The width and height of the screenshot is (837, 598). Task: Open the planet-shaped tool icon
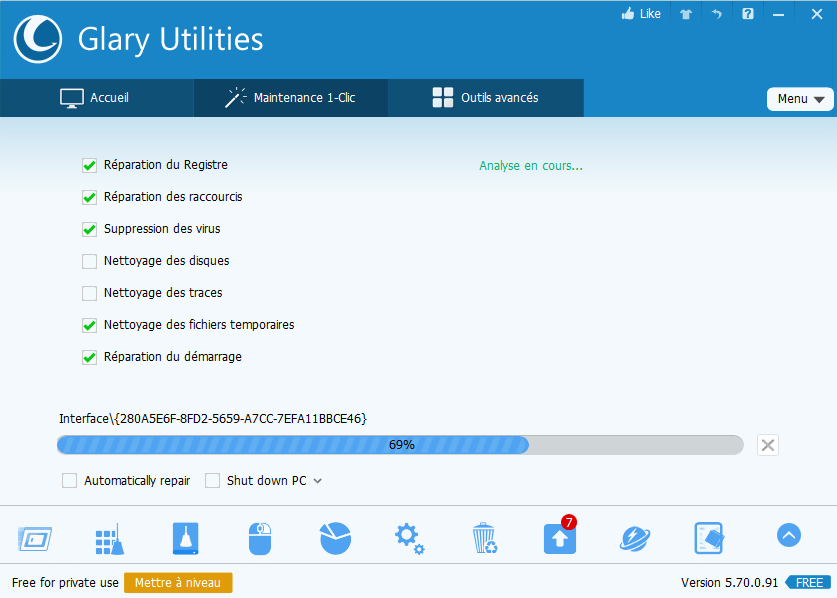coord(634,538)
